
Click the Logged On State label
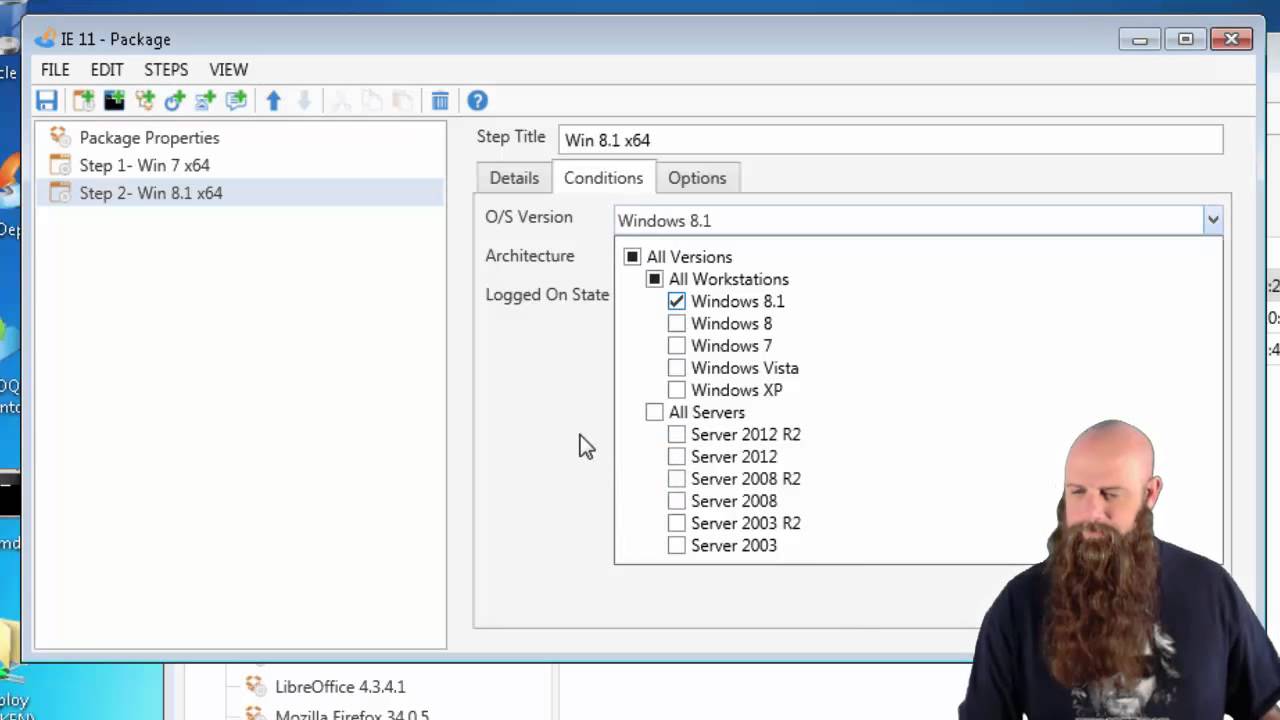[547, 295]
